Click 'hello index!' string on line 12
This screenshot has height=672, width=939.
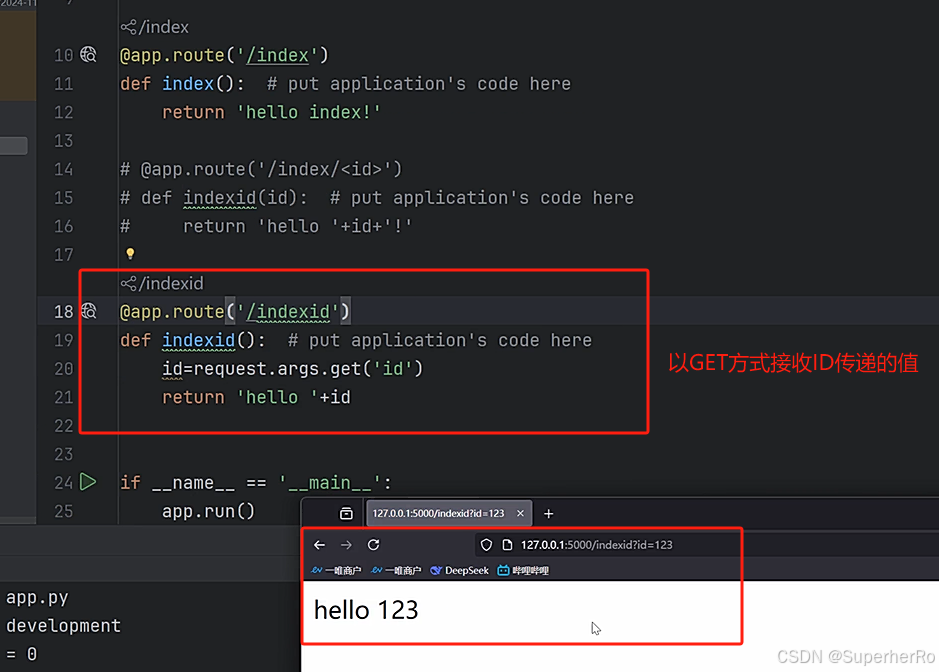tap(308, 112)
